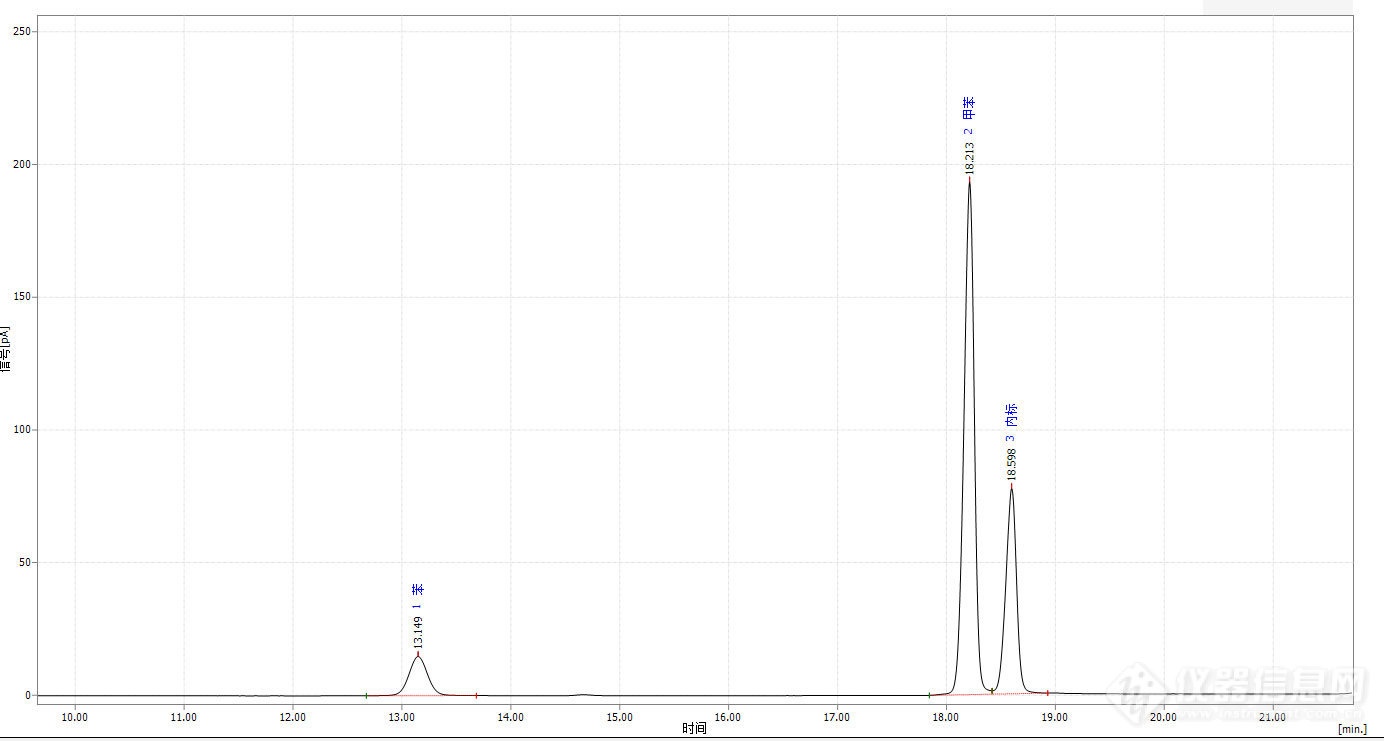Image resolution: width=1384 pixels, height=741 pixels.
Task: Click the 250 signal axis tick label
Action: [22, 32]
